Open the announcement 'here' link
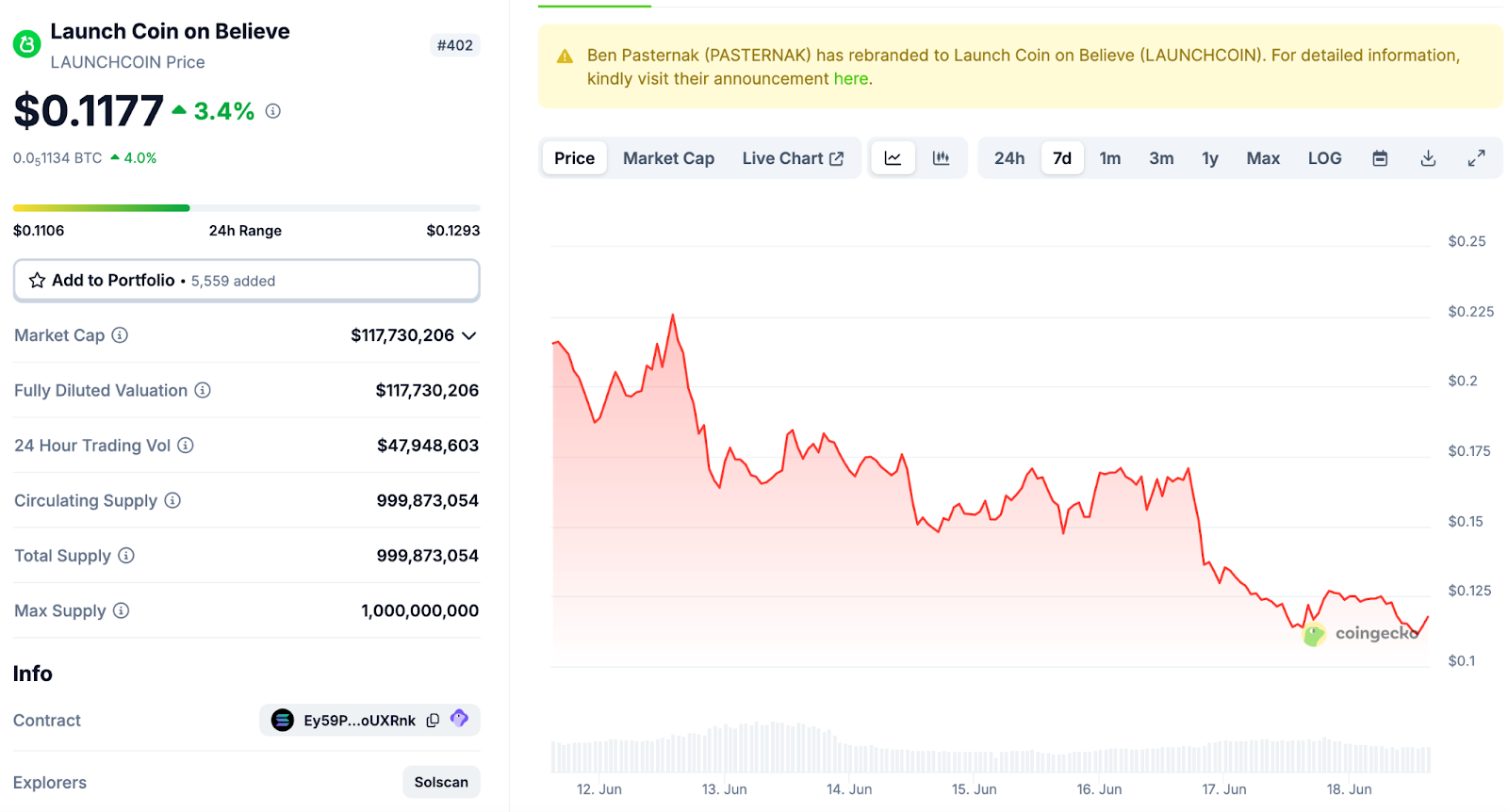This screenshot has height=812, width=1508. click(x=851, y=79)
